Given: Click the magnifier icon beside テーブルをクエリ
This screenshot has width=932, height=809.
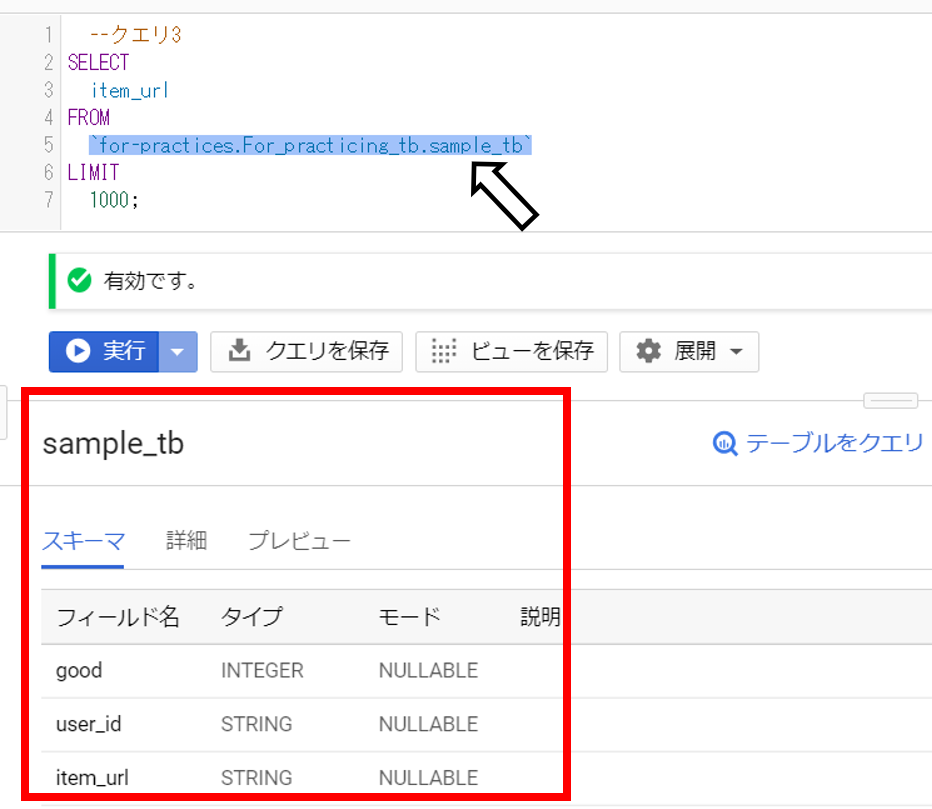Looking at the screenshot, I should (723, 443).
